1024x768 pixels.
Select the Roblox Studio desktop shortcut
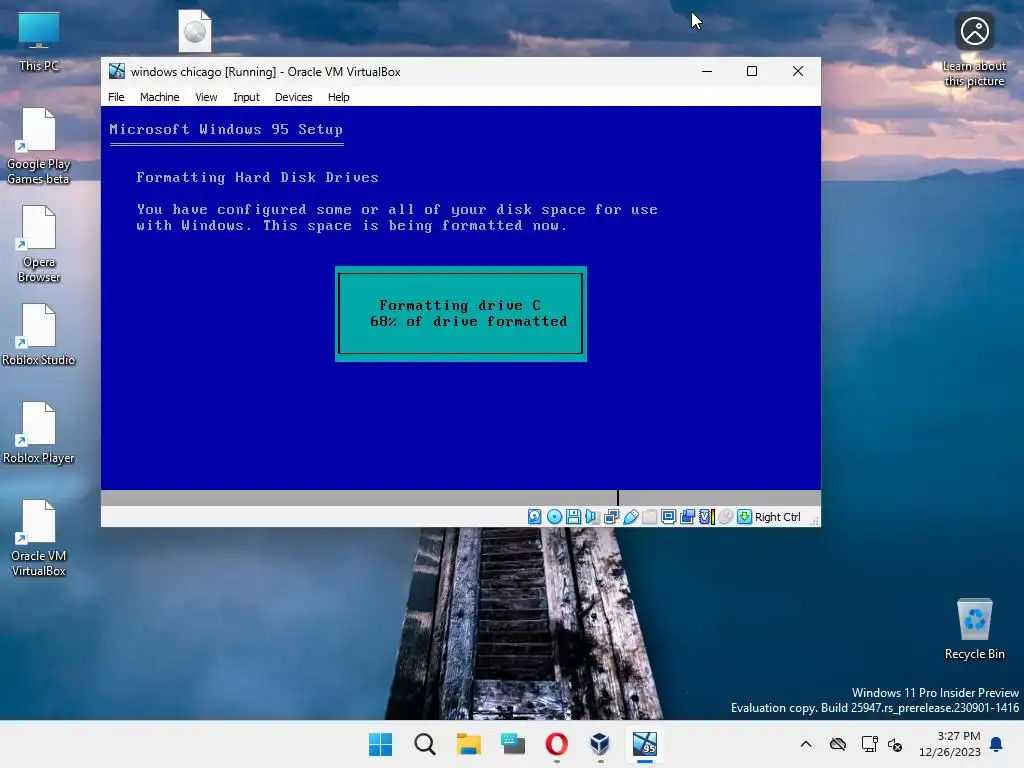click(x=39, y=335)
